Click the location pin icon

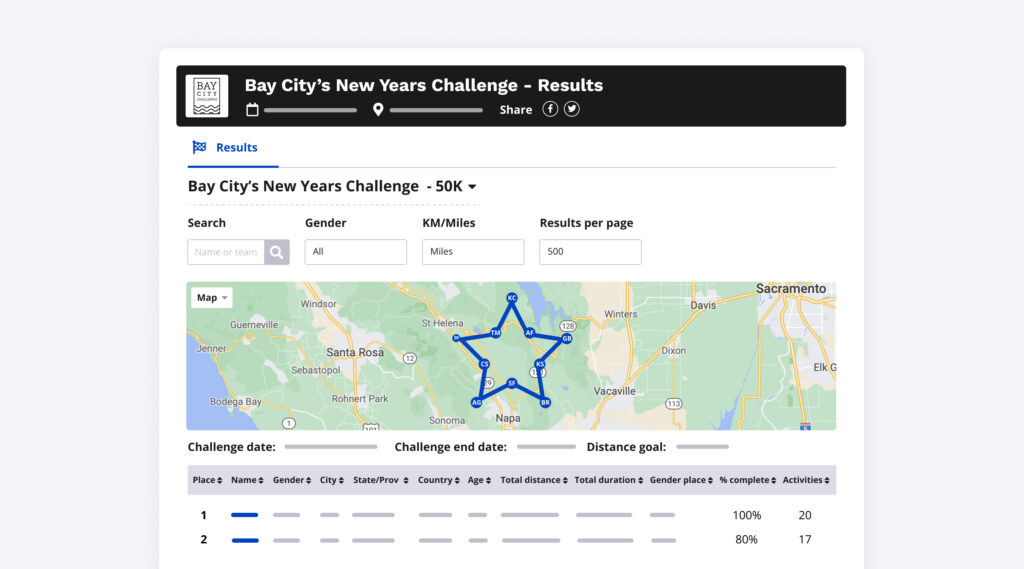(x=378, y=110)
